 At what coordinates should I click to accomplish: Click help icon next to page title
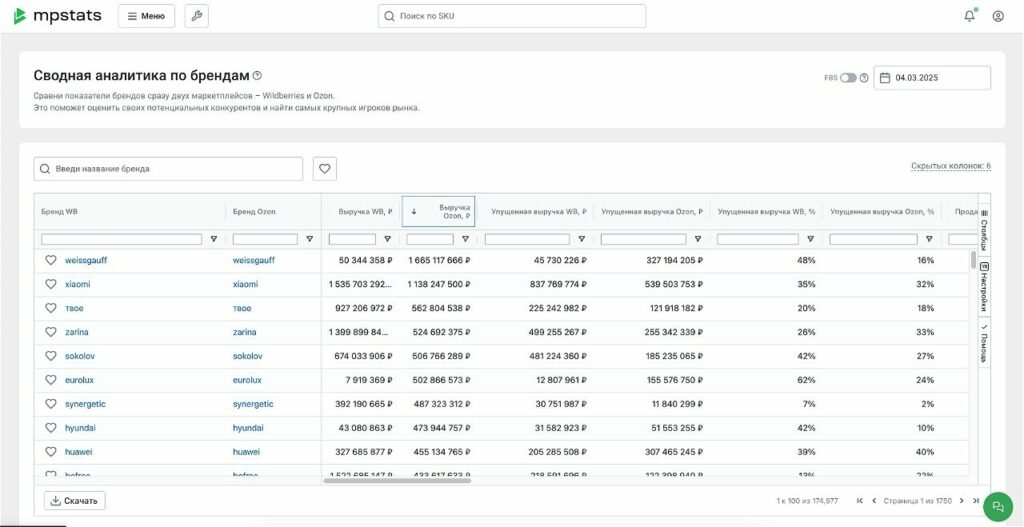pyautogui.click(x=257, y=75)
